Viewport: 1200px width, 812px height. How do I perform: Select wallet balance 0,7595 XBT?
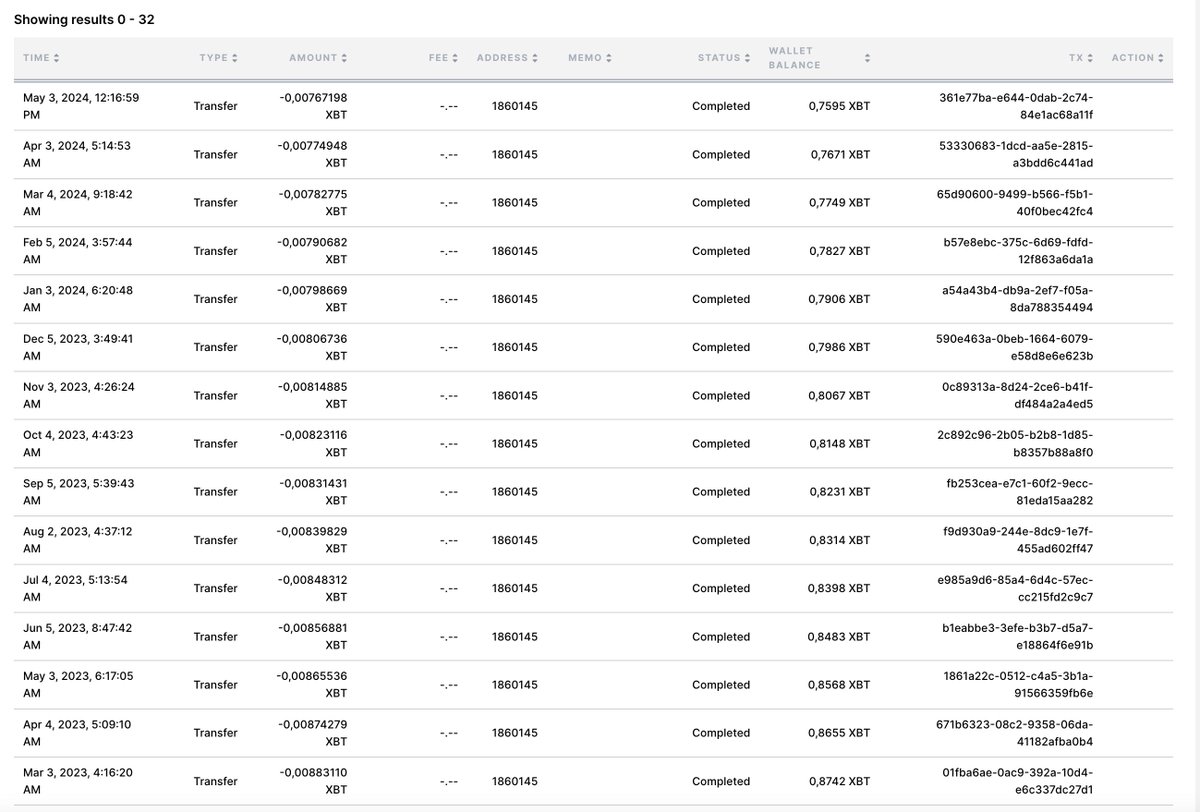click(x=839, y=106)
